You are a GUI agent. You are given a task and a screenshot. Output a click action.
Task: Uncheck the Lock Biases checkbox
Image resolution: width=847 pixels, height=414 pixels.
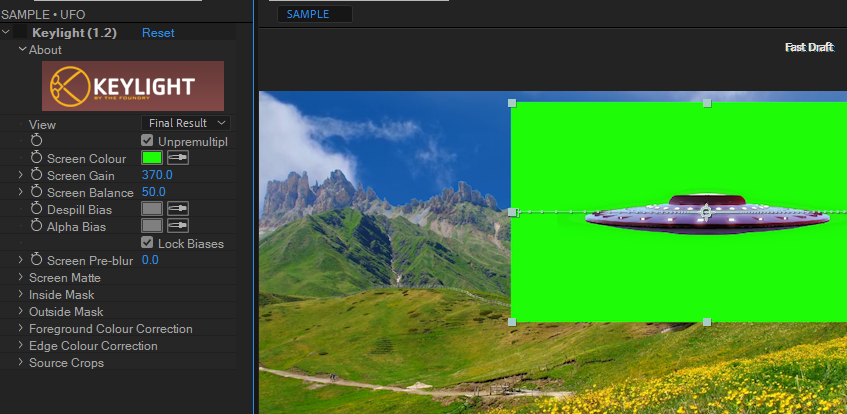[x=146, y=243]
